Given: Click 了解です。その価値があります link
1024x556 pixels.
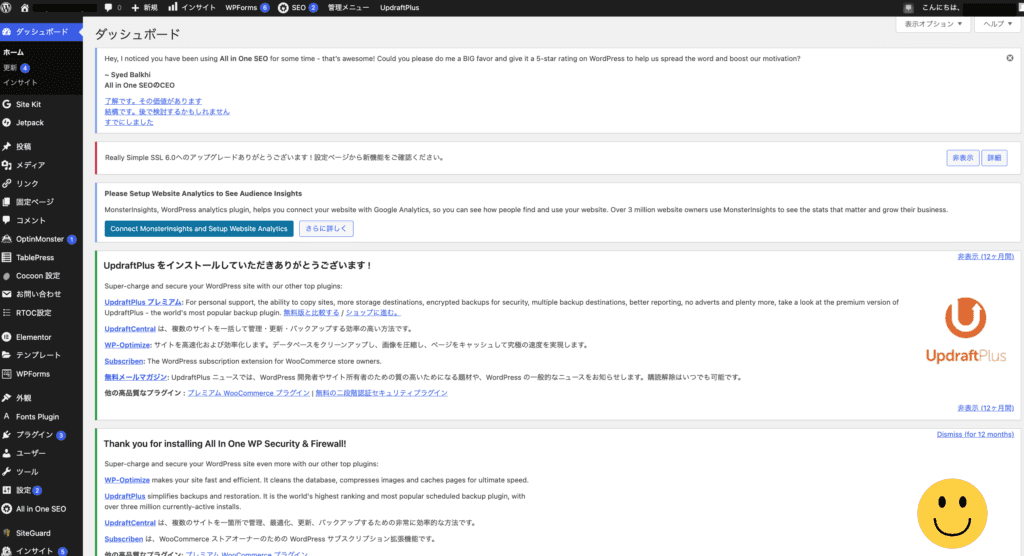Looking at the screenshot, I should click(x=153, y=101).
